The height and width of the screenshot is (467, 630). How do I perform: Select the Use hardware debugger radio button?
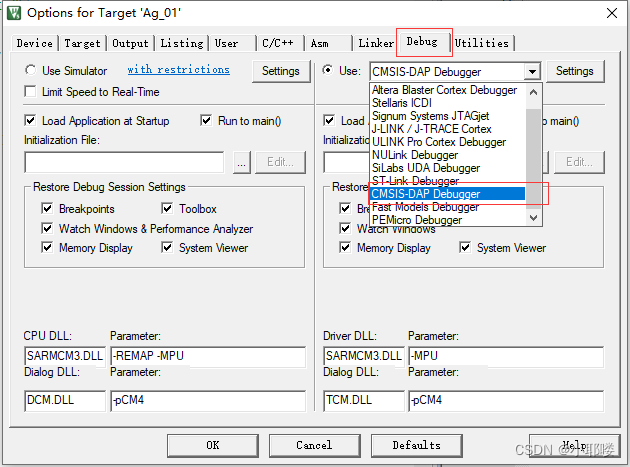328,70
